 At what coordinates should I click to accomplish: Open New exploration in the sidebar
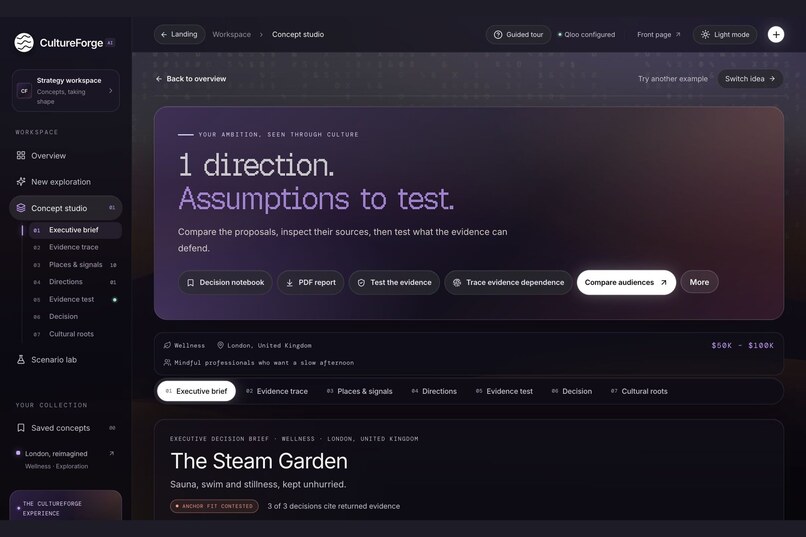click(65, 182)
